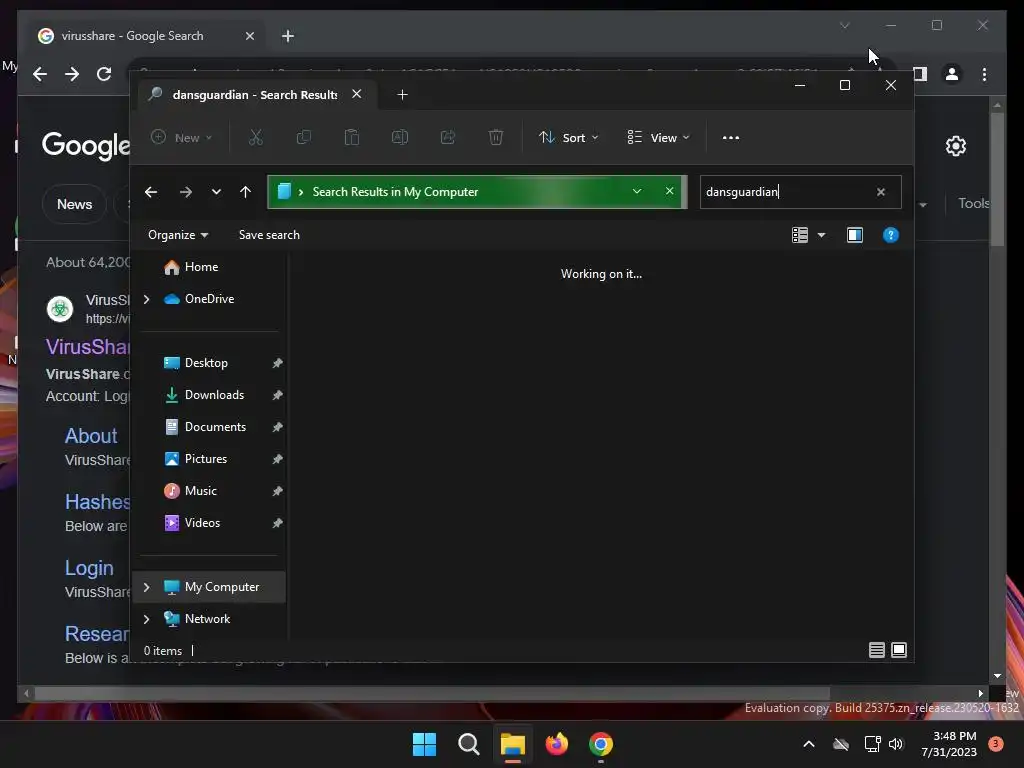Open the Downloads quick access folder

214,395
